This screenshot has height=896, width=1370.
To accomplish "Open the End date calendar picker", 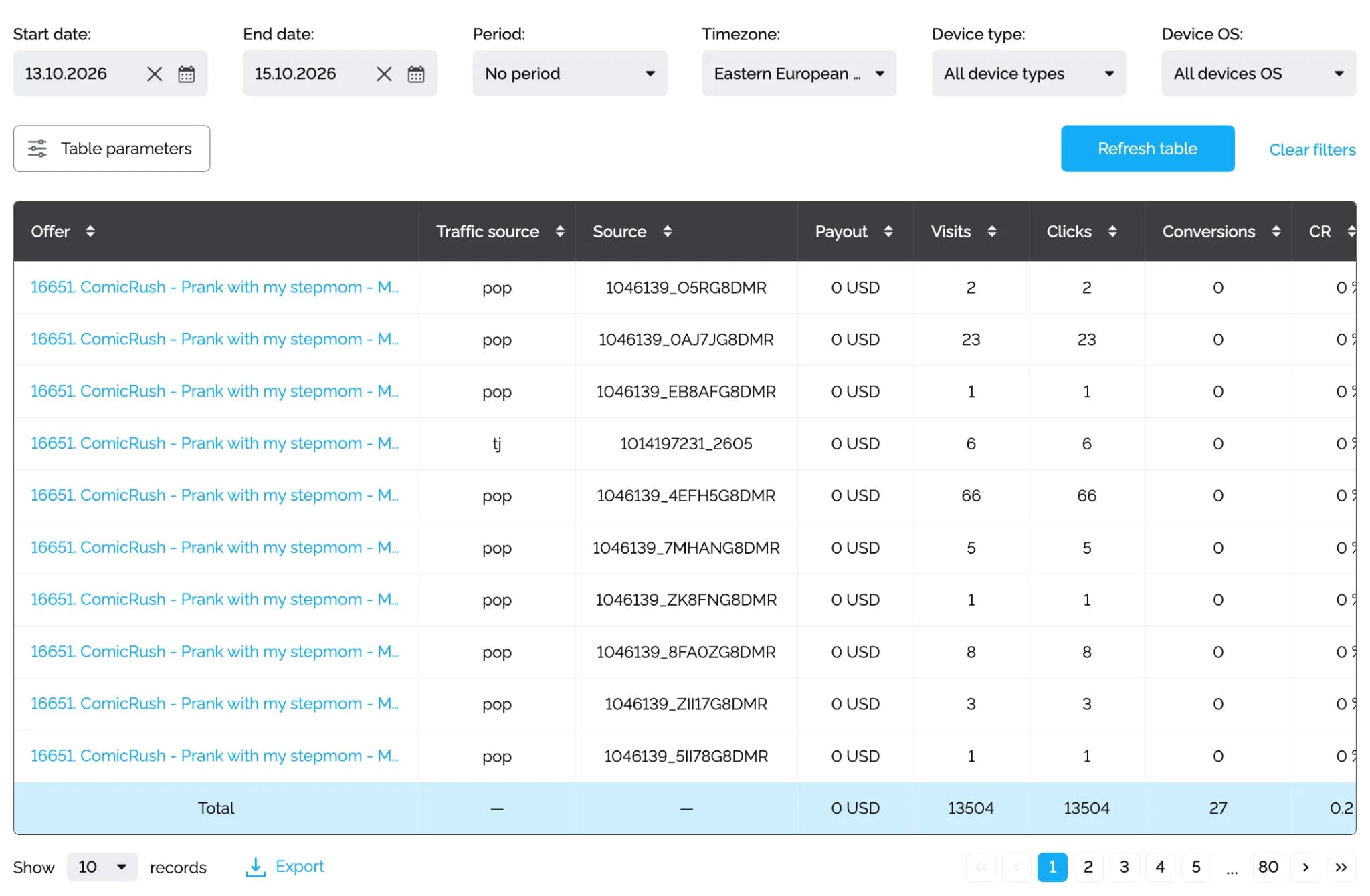I will click(x=416, y=74).
